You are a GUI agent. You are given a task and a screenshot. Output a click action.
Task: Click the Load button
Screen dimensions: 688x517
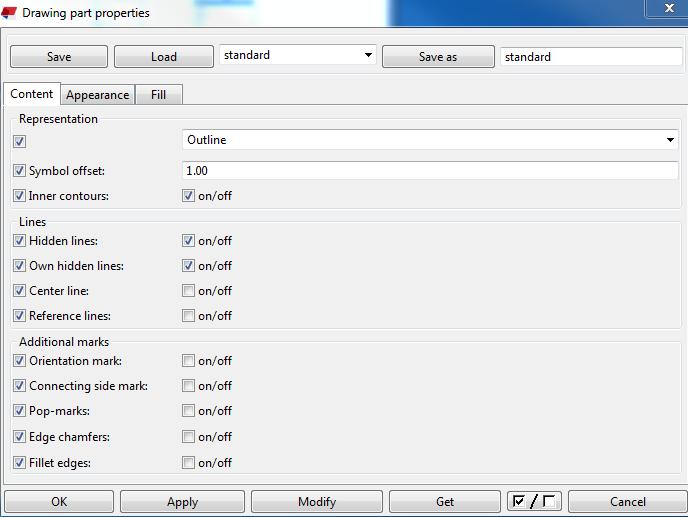point(164,57)
